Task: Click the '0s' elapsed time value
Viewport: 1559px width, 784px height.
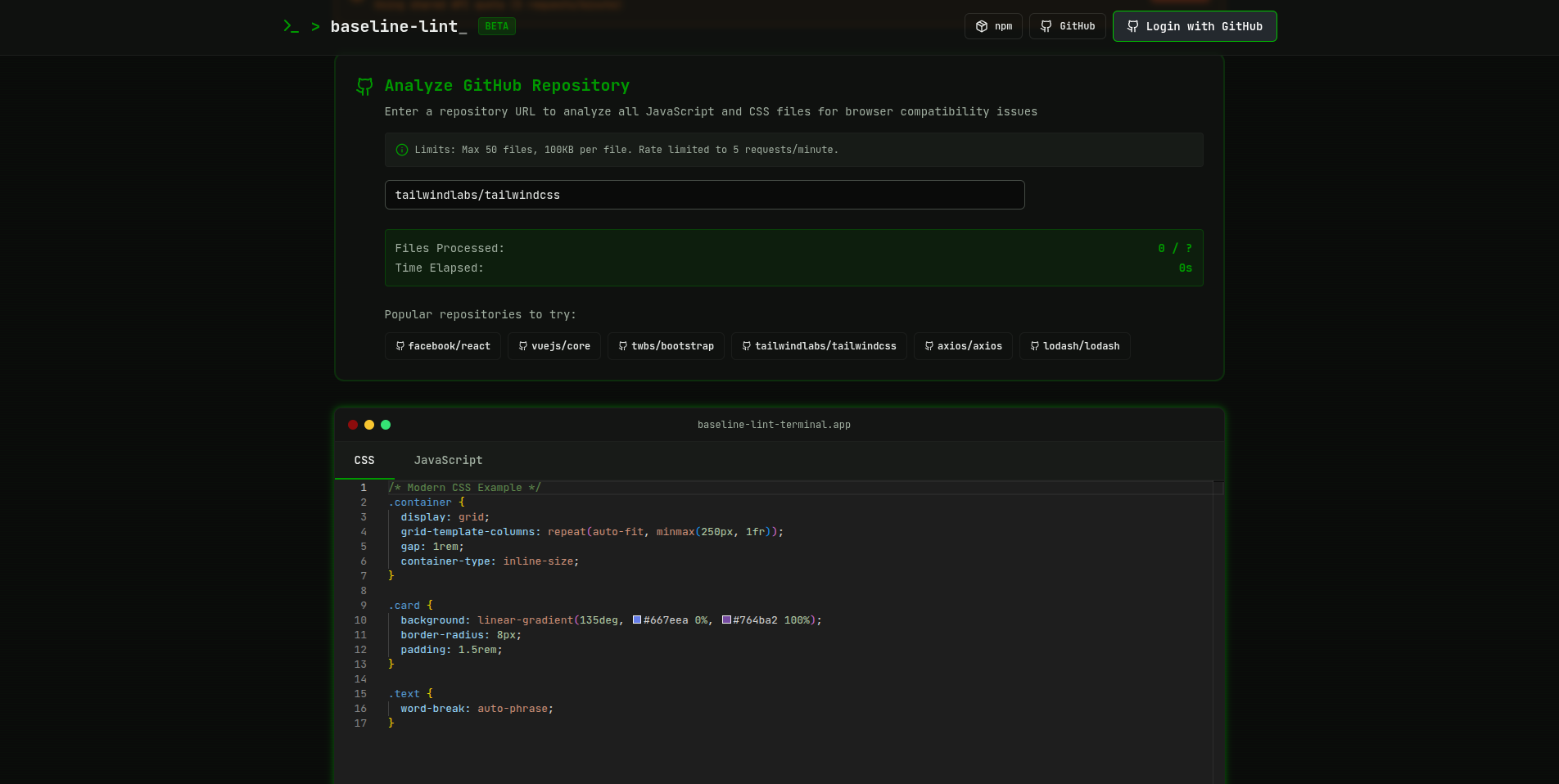Action: pyautogui.click(x=1186, y=268)
